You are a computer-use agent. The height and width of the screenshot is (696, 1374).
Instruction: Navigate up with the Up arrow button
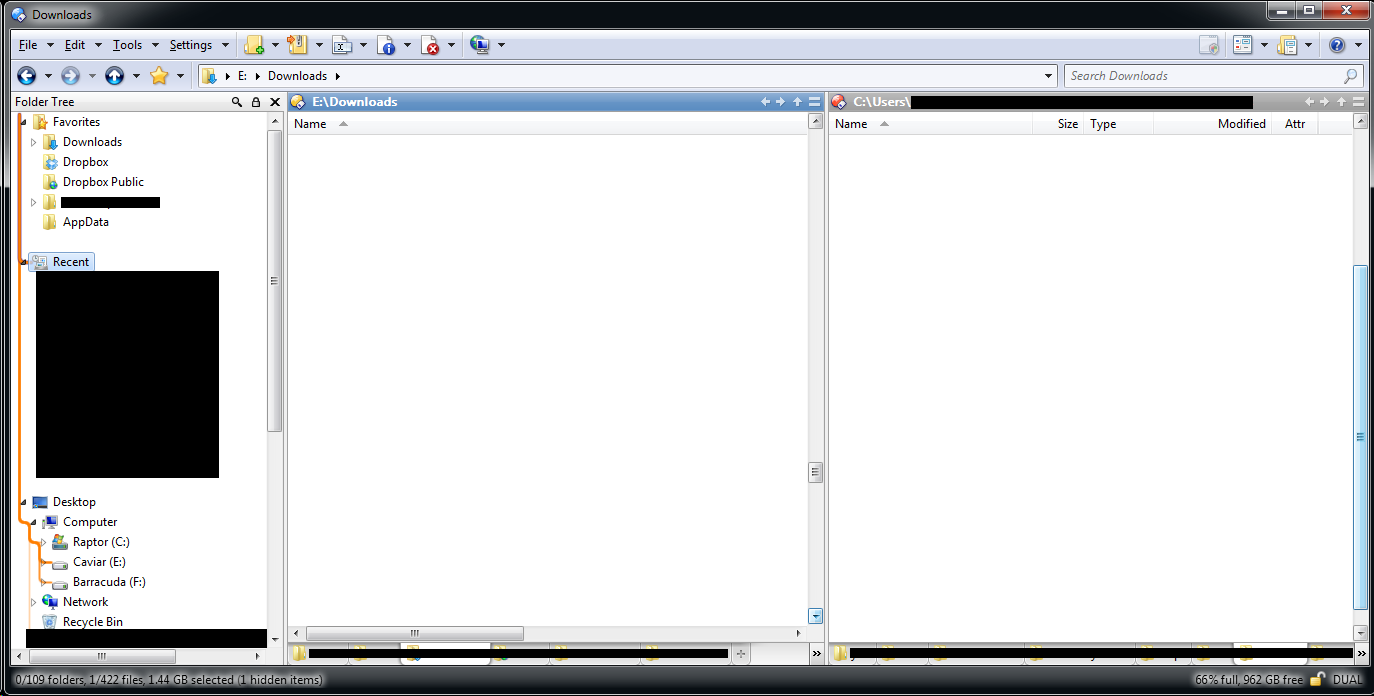coord(115,76)
